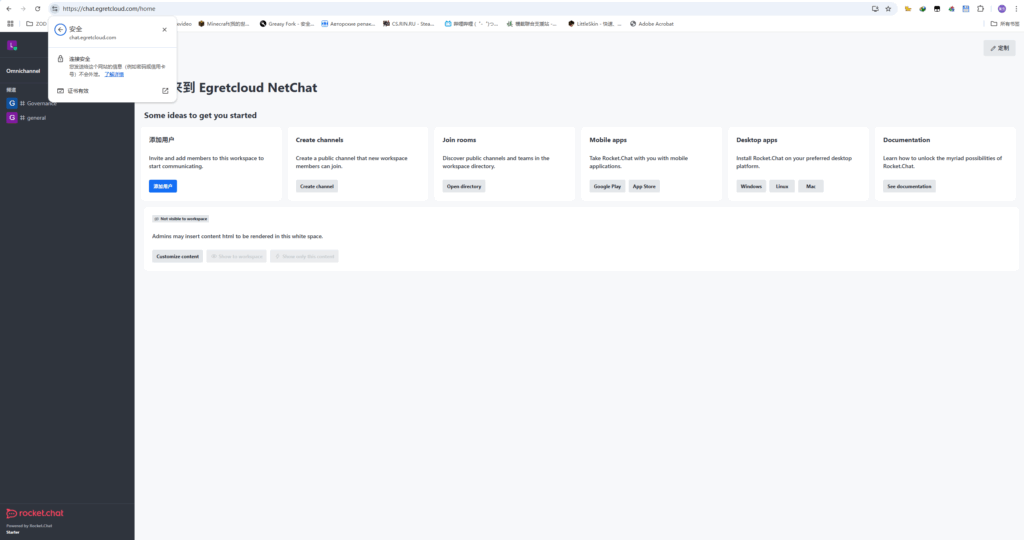Open the Extensions puzzle icon
This screenshot has width=1024, height=540.
(x=980, y=8)
